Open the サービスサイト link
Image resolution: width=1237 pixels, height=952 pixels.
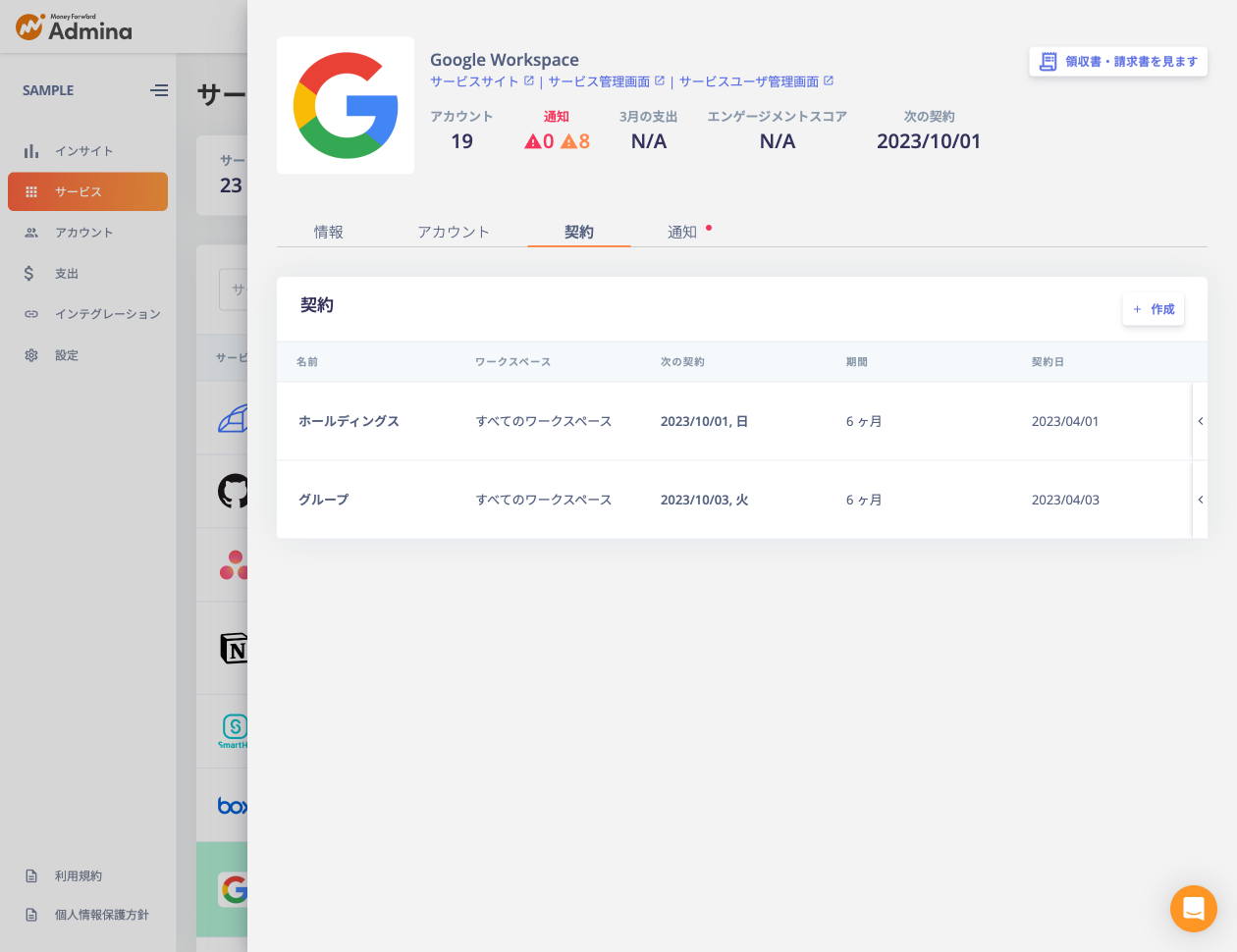pos(474,81)
